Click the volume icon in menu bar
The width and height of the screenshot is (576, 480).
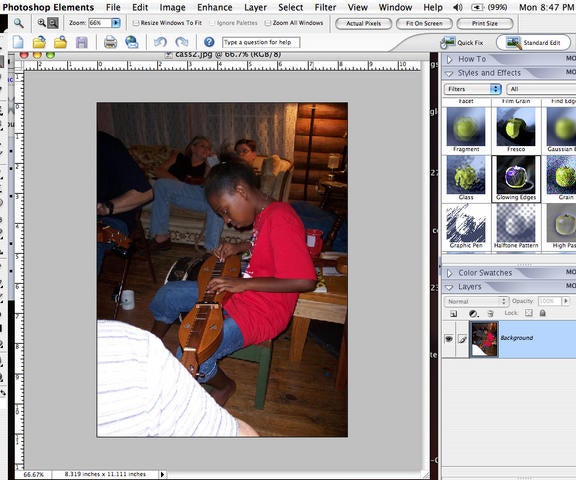(458, 7)
